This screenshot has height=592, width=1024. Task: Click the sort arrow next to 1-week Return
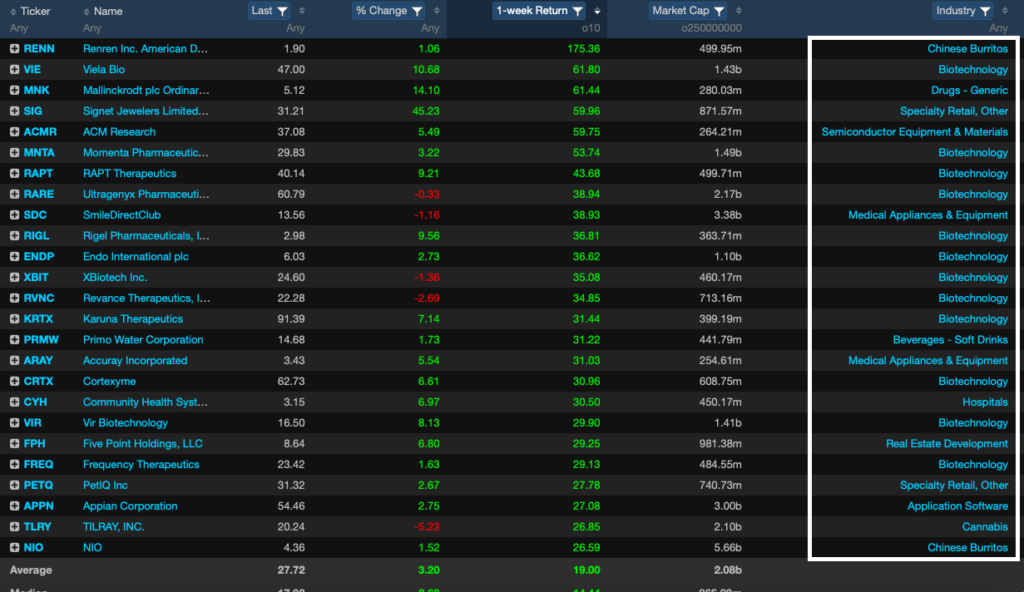[597, 11]
